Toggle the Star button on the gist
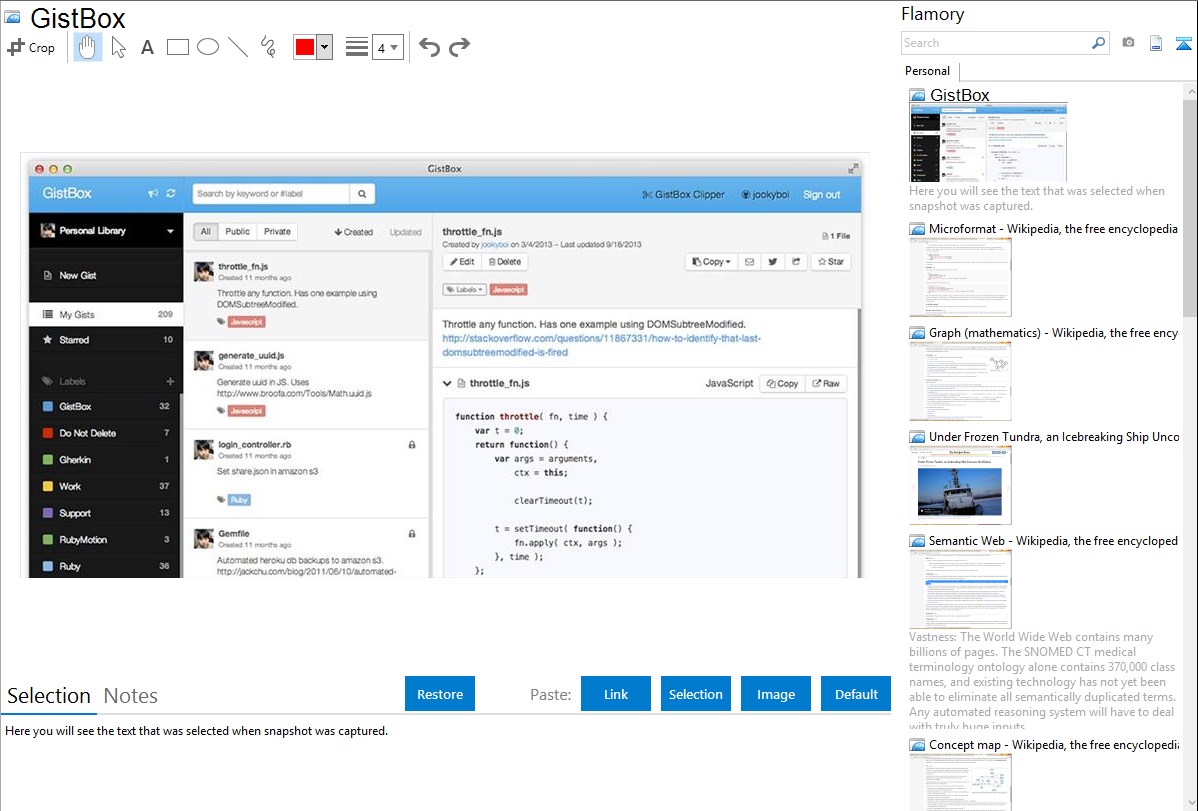Screen dimensions: 1198x811 (x=831, y=261)
